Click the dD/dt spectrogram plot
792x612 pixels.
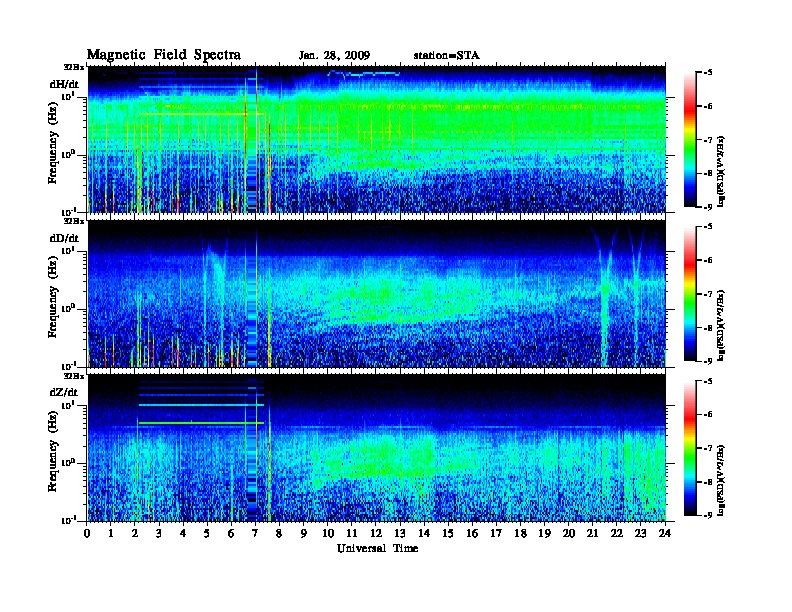[x=377, y=293]
